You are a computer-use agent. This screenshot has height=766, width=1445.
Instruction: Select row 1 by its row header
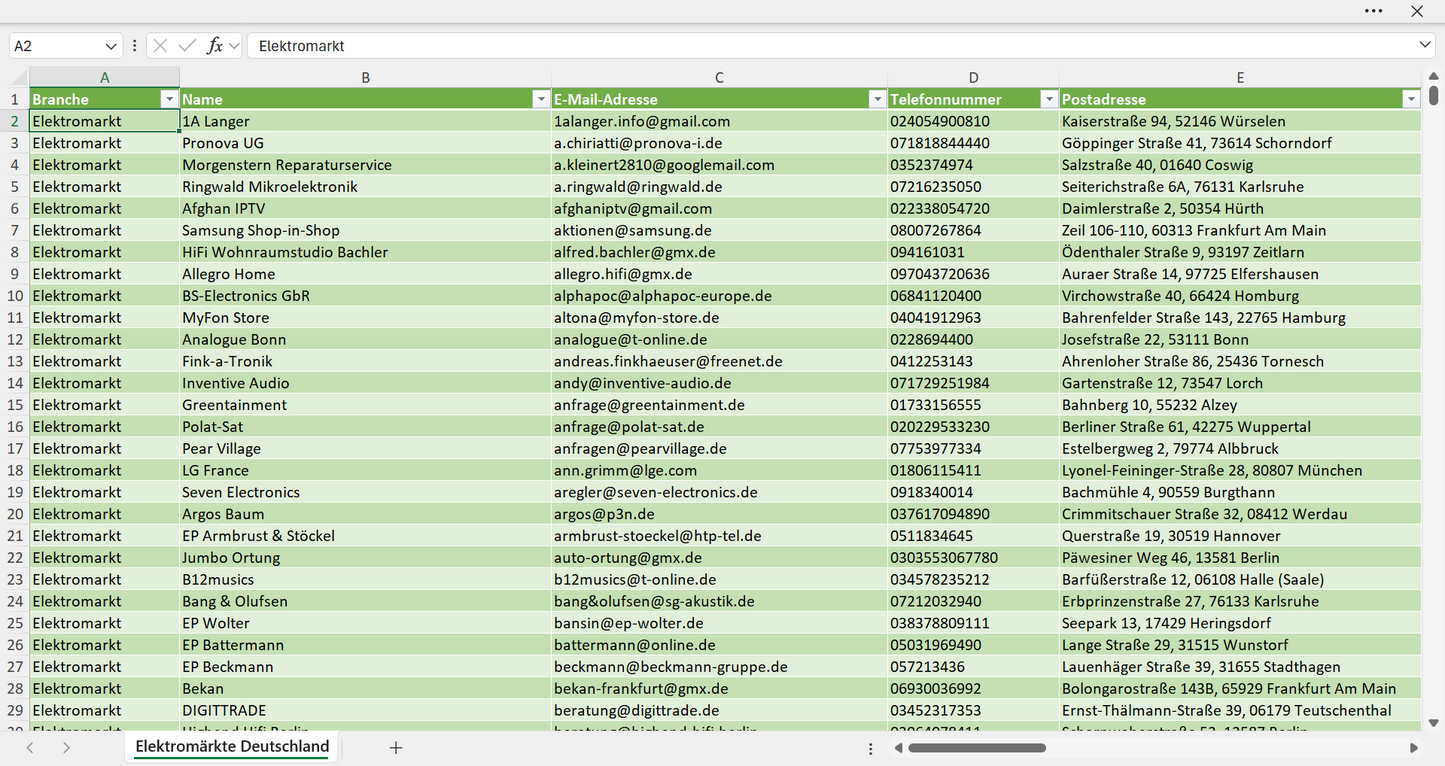pos(15,99)
